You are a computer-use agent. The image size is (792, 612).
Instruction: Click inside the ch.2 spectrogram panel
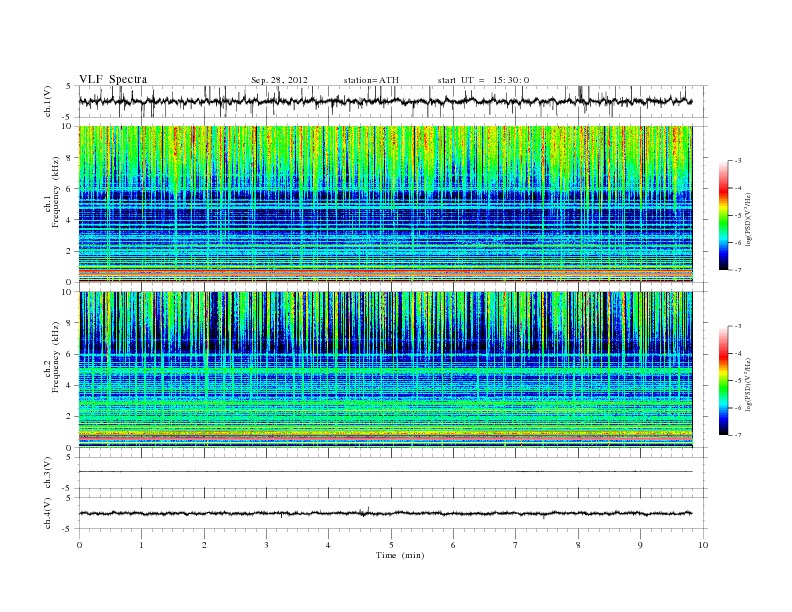click(x=385, y=369)
